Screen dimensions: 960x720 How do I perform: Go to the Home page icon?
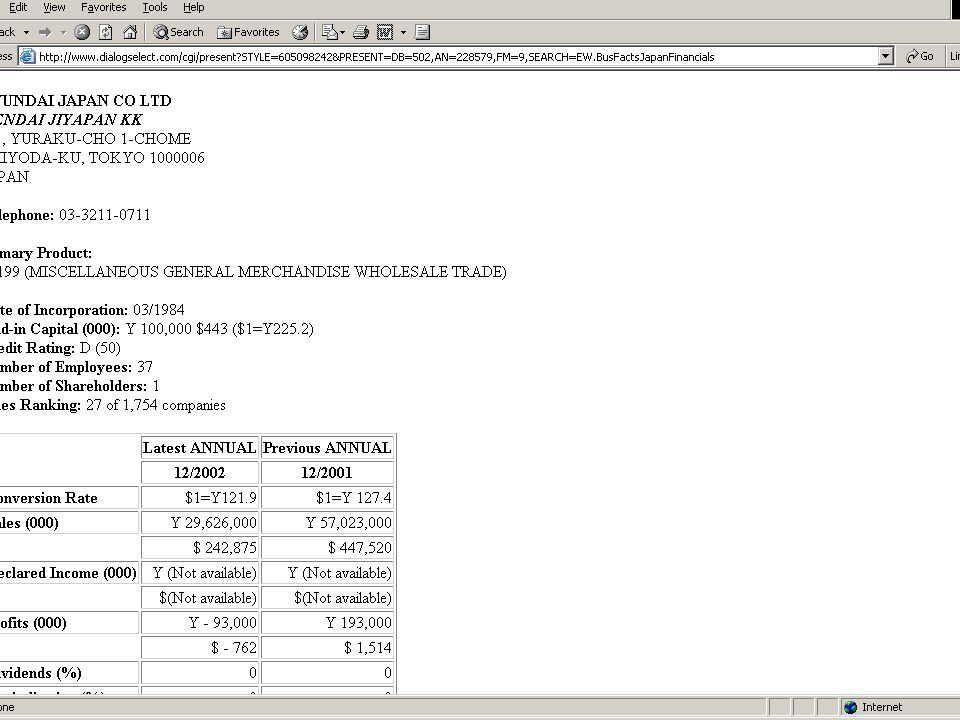click(130, 32)
